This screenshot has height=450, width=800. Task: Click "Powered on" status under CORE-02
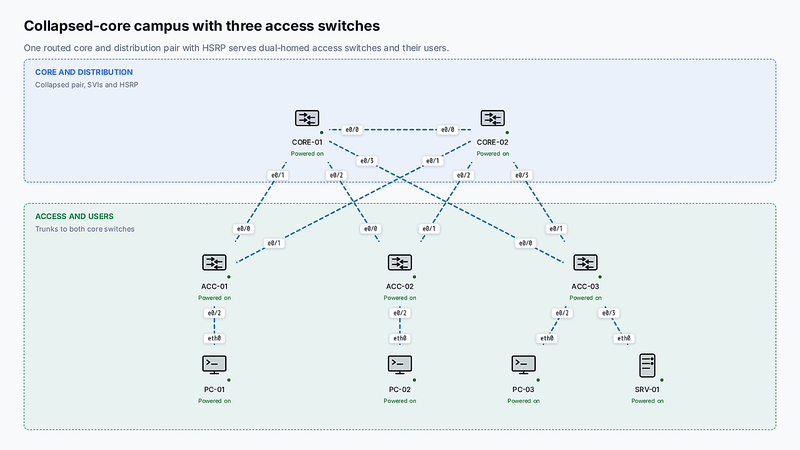[492, 154]
